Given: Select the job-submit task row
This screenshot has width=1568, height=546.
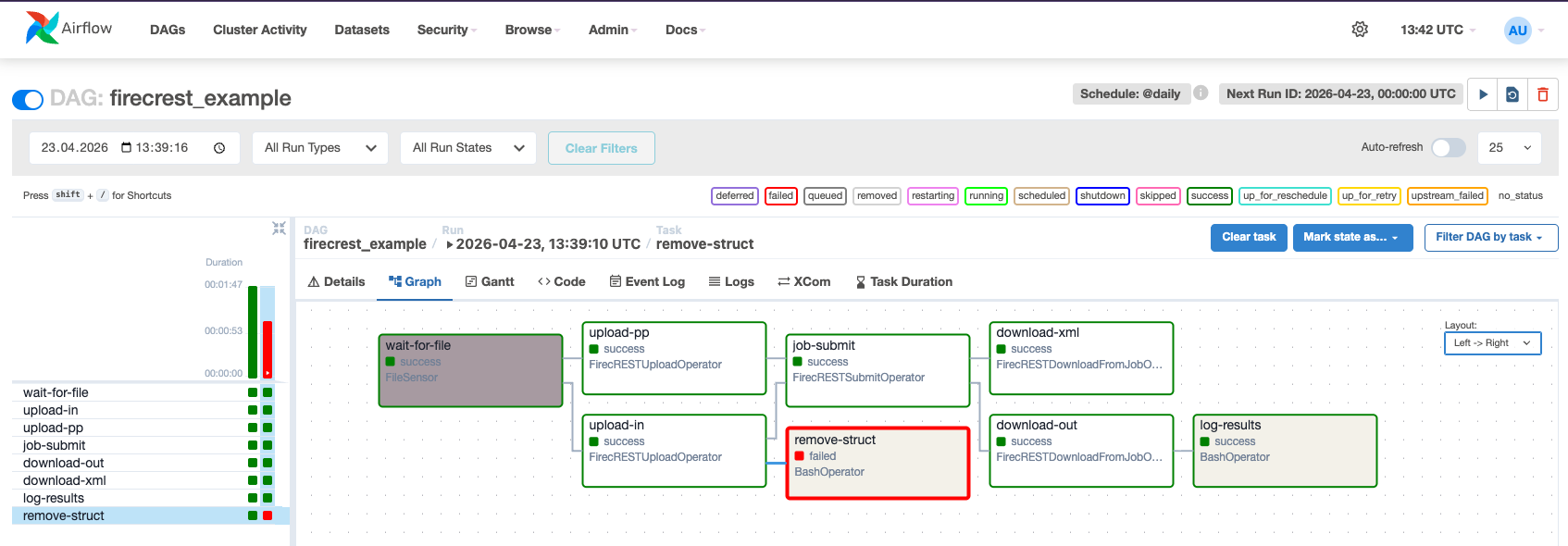Looking at the screenshot, I should [151, 445].
